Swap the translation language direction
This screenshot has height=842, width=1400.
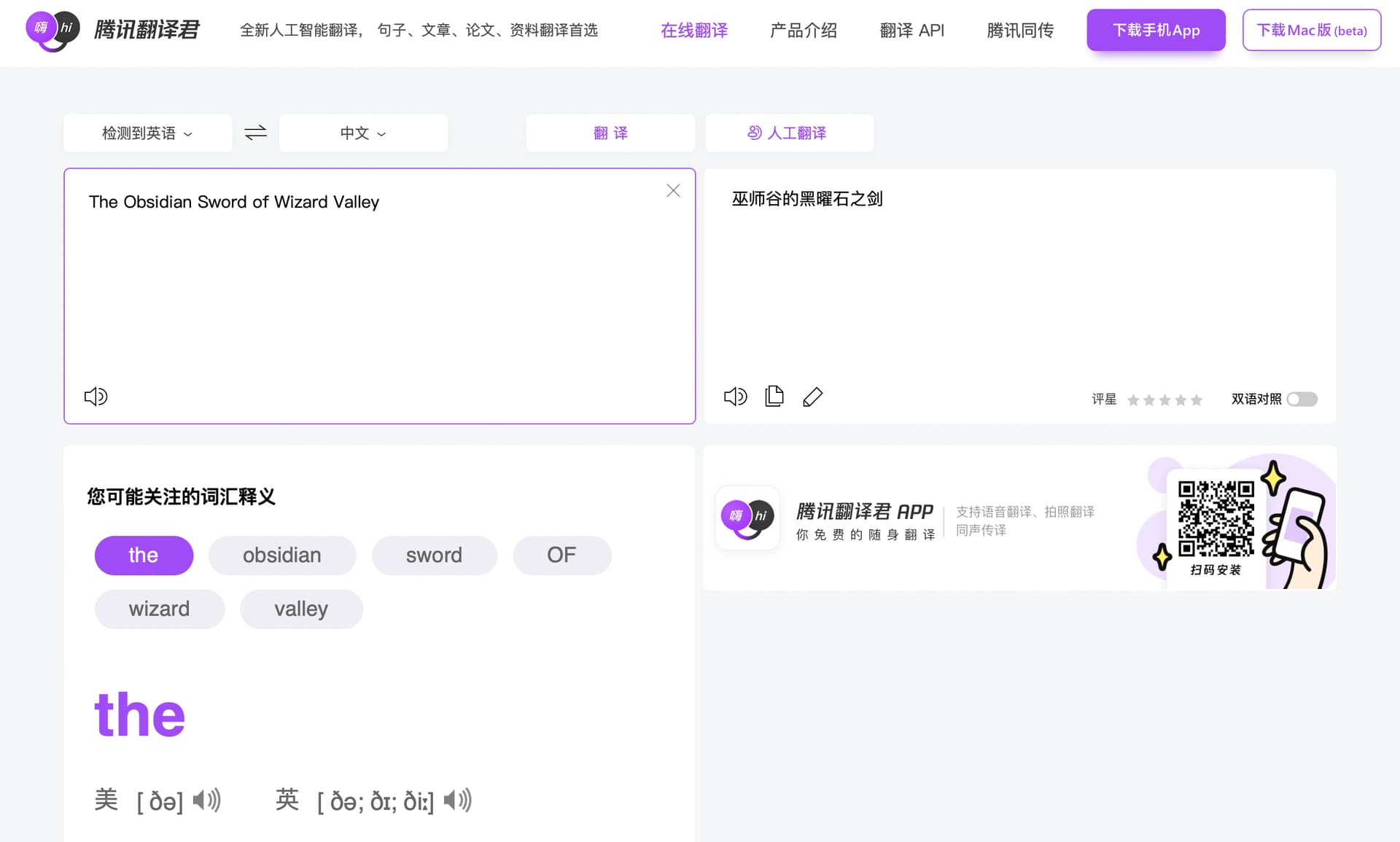pos(254,133)
